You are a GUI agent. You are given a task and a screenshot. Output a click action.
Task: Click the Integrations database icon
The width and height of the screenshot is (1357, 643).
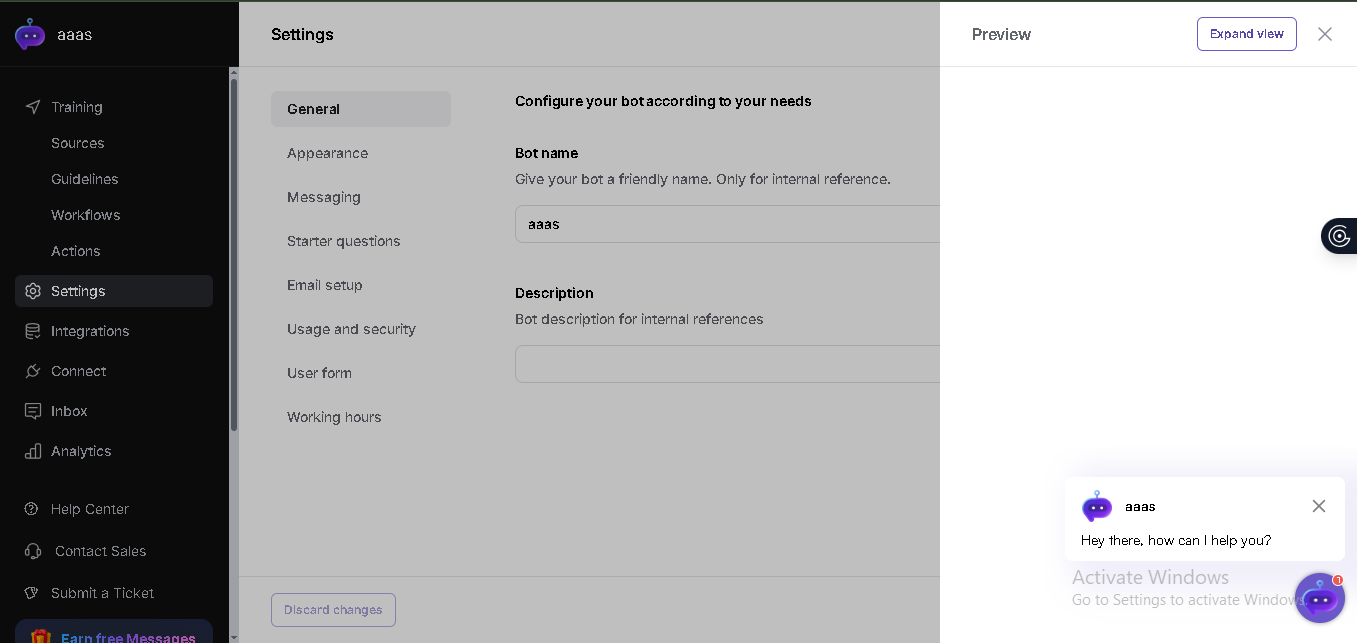[33, 331]
